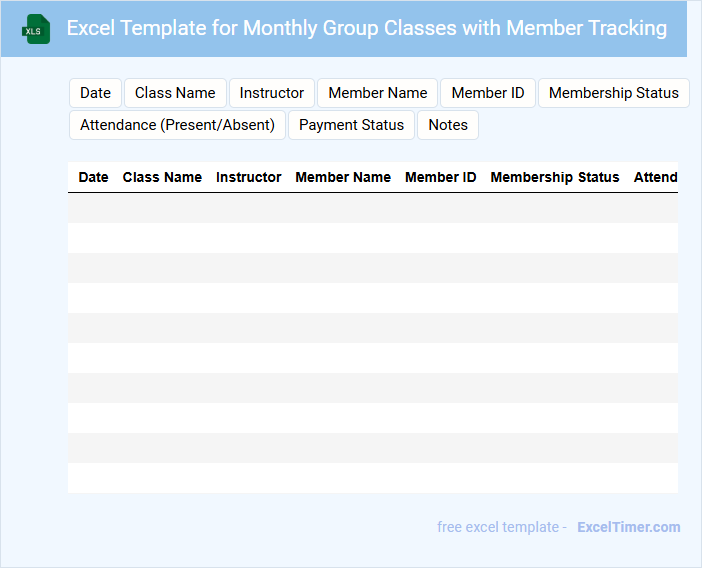
Task: Click the partially visible Attendance column header
Action: 655,177
